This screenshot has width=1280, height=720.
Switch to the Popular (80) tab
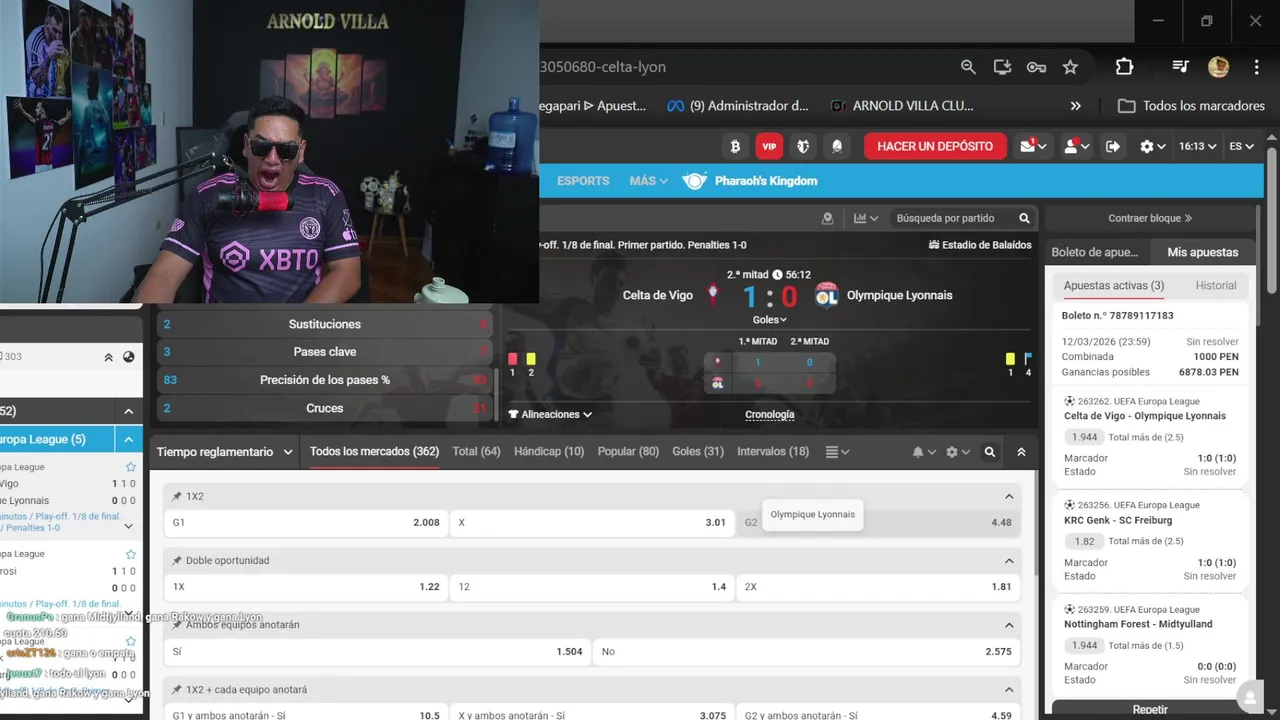628,452
